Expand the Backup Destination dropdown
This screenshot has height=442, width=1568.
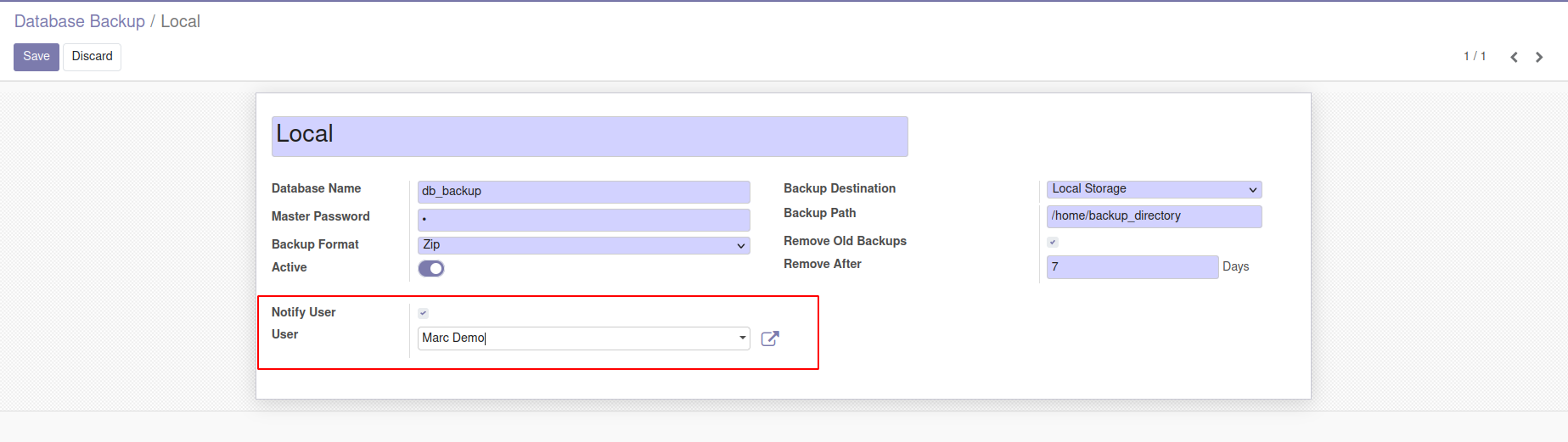tap(1154, 189)
